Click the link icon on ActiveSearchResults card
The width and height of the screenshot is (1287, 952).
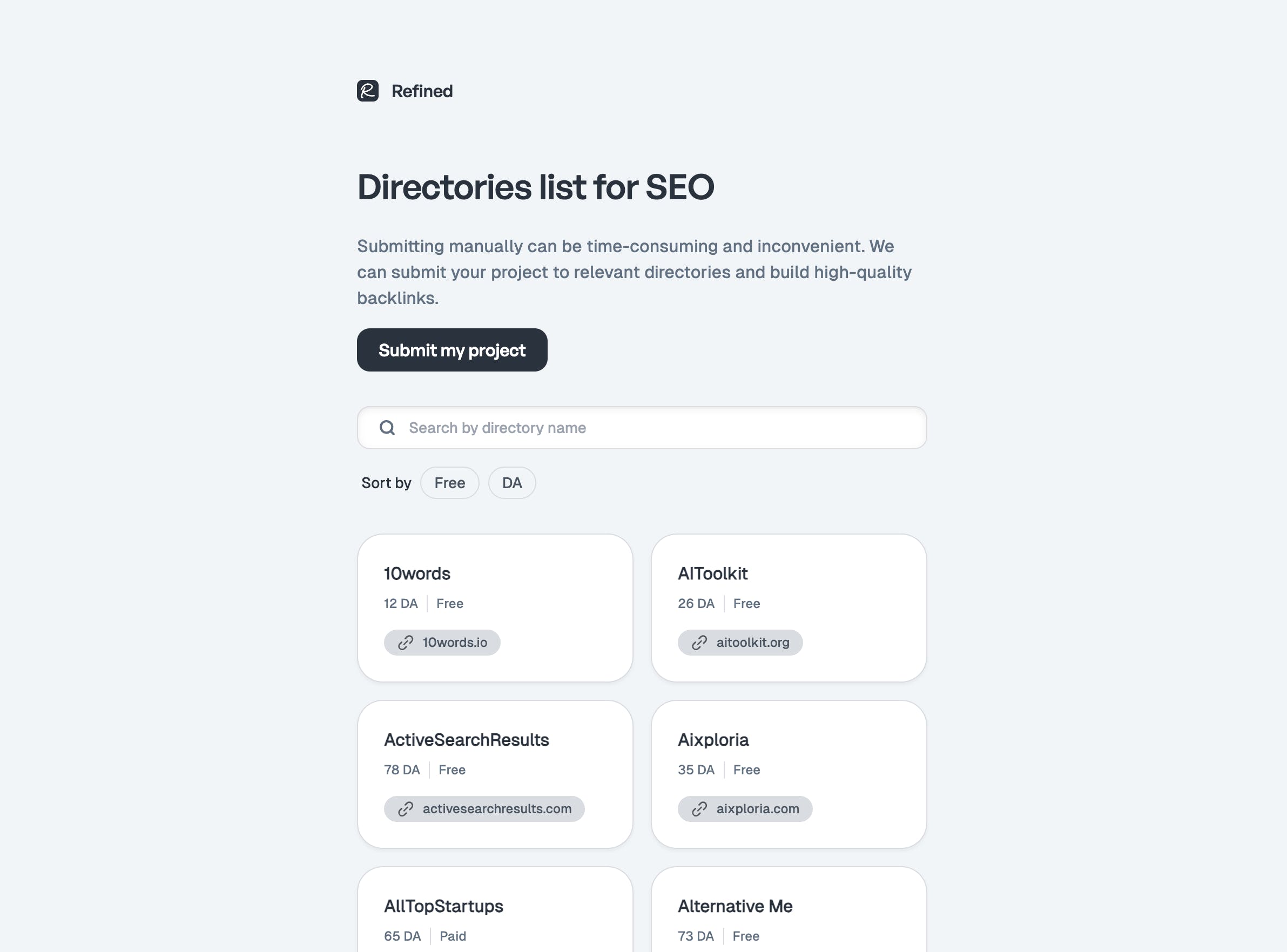click(x=406, y=809)
